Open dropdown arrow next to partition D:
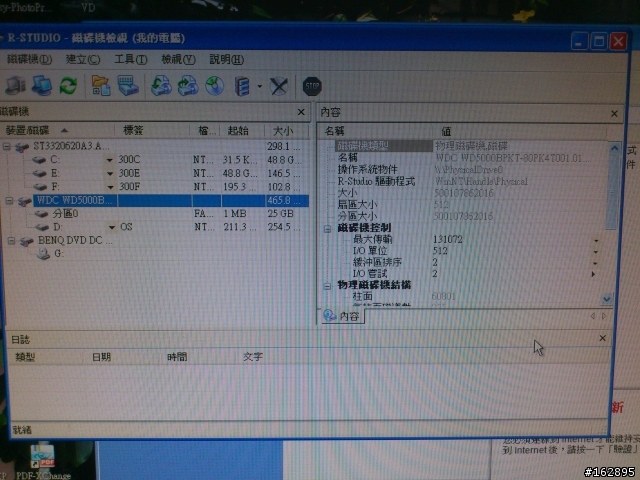 point(111,227)
